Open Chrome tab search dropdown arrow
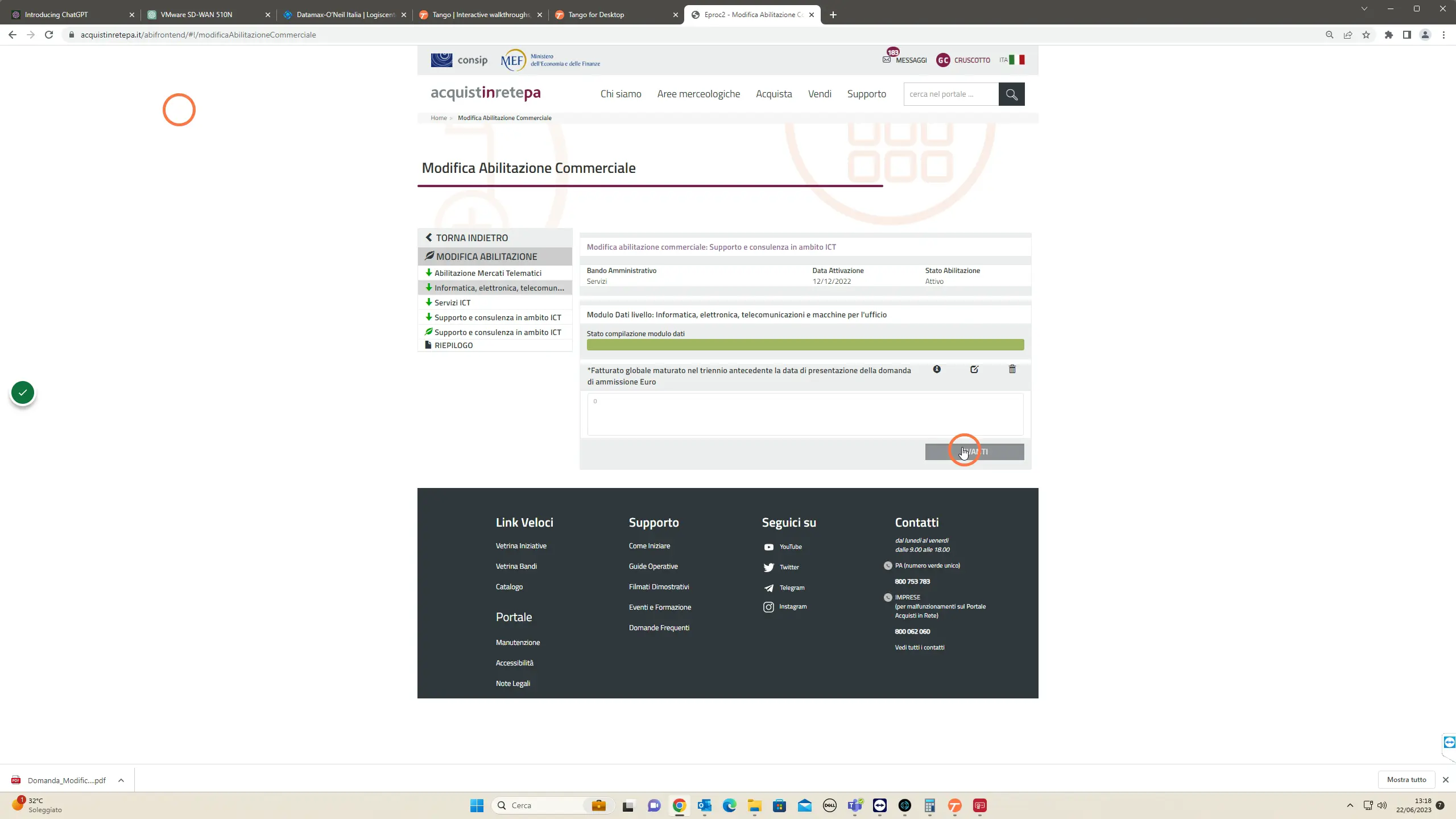Screen dimensions: 1456x819 [1364, 9]
